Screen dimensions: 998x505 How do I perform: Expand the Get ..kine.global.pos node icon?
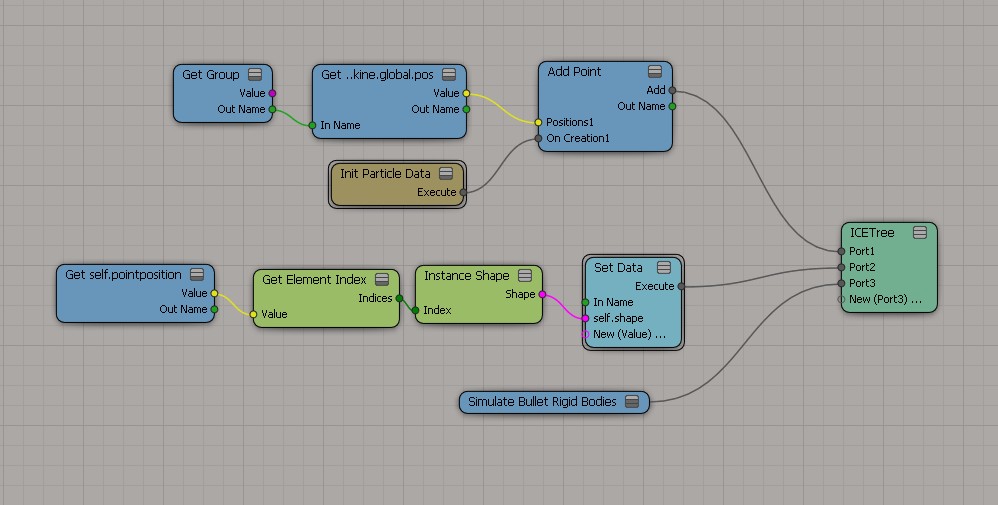pos(449,75)
